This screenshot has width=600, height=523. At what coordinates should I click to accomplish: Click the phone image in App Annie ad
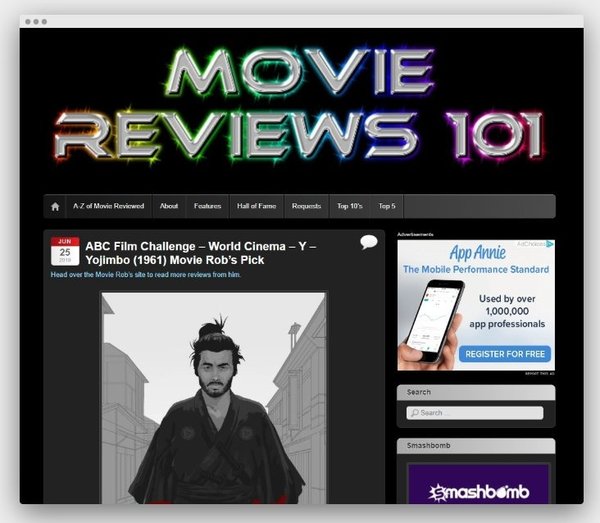[430, 324]
